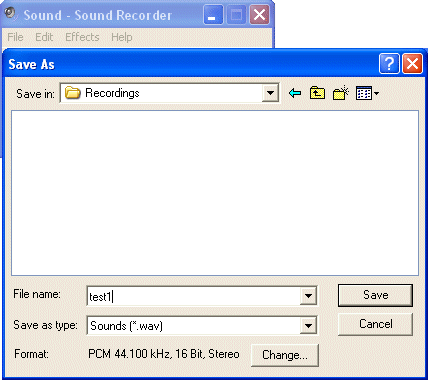Click the Recordings folder icon
The width and height of the screenshot is (428, 380).
click(x=72, y=93)
